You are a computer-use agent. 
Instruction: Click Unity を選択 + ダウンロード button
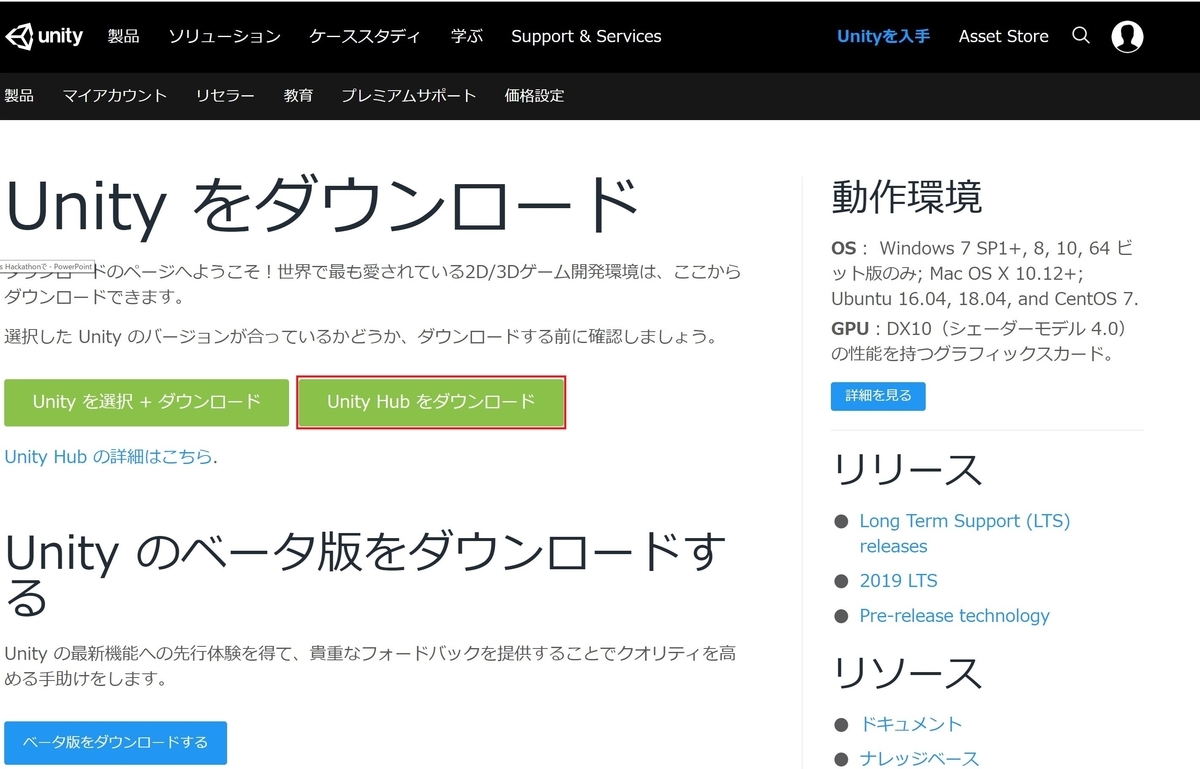pos(146,402)
